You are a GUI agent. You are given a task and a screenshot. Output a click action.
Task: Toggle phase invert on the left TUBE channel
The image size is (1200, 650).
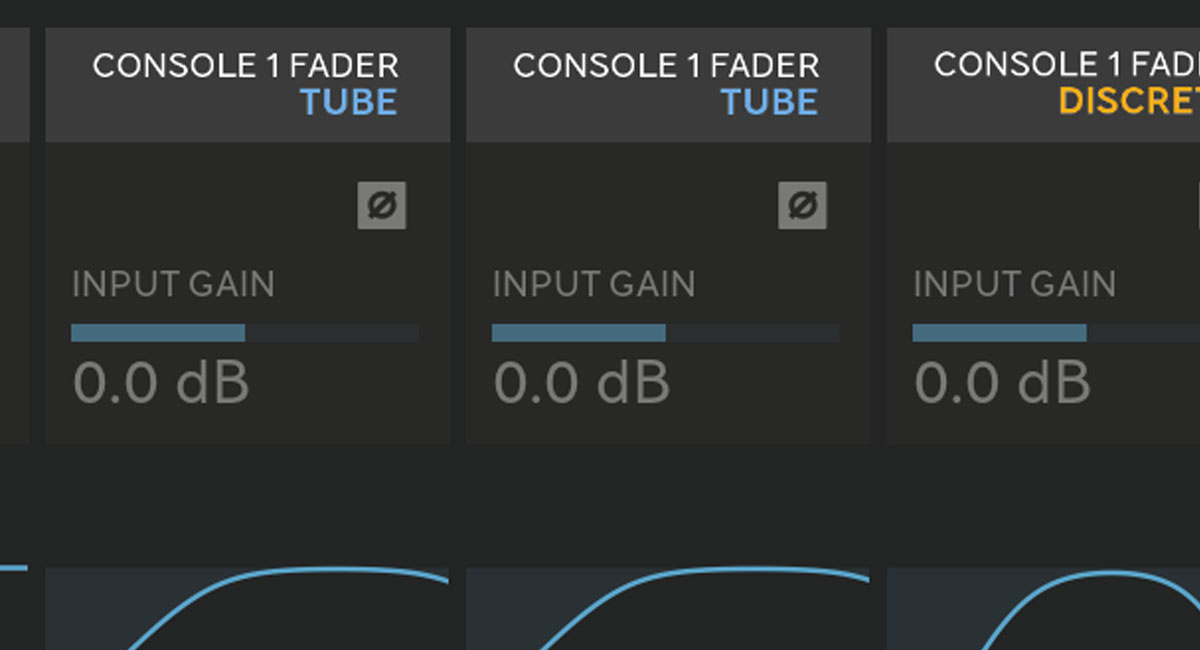[x=382, y=206]
